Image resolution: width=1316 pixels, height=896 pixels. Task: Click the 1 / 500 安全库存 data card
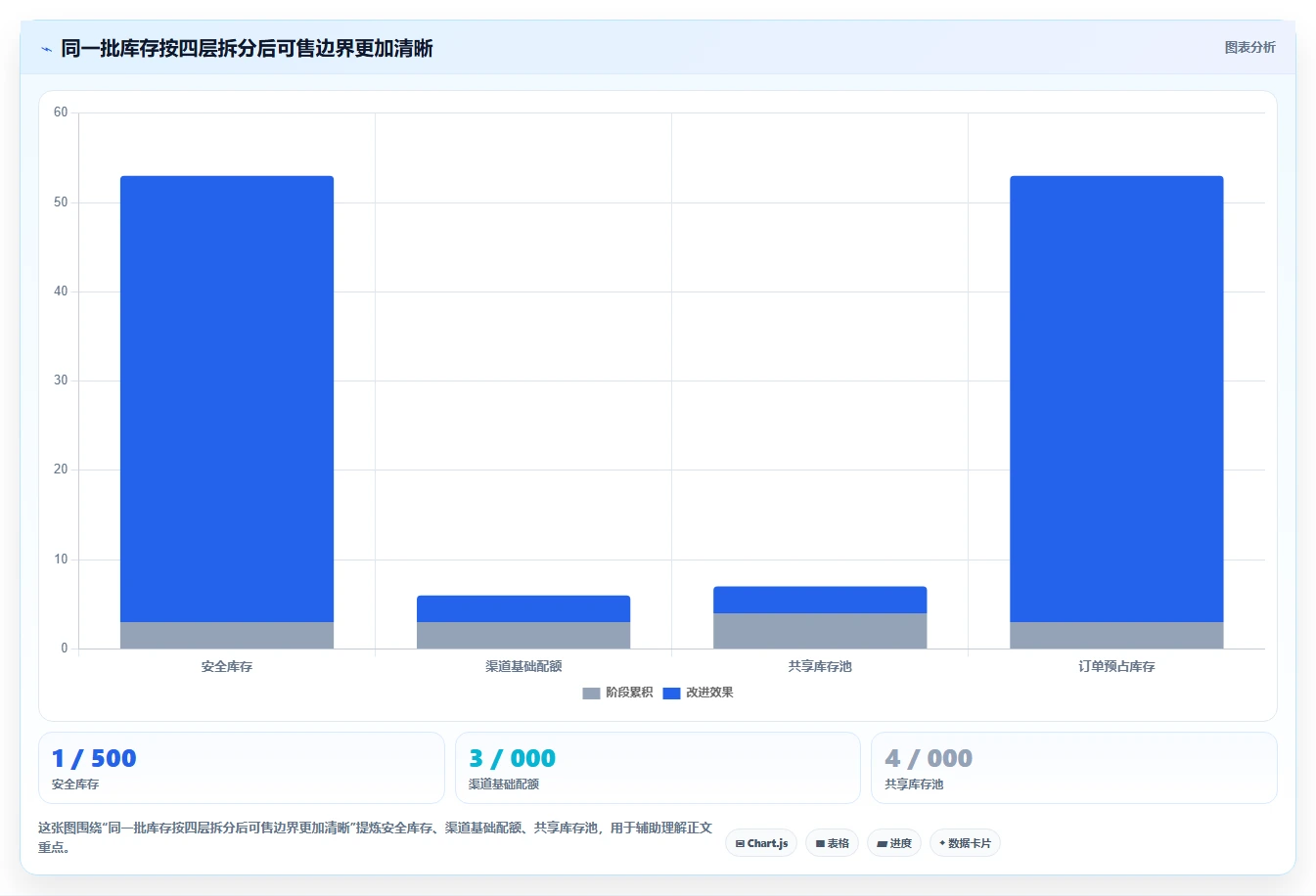[241, 768]
